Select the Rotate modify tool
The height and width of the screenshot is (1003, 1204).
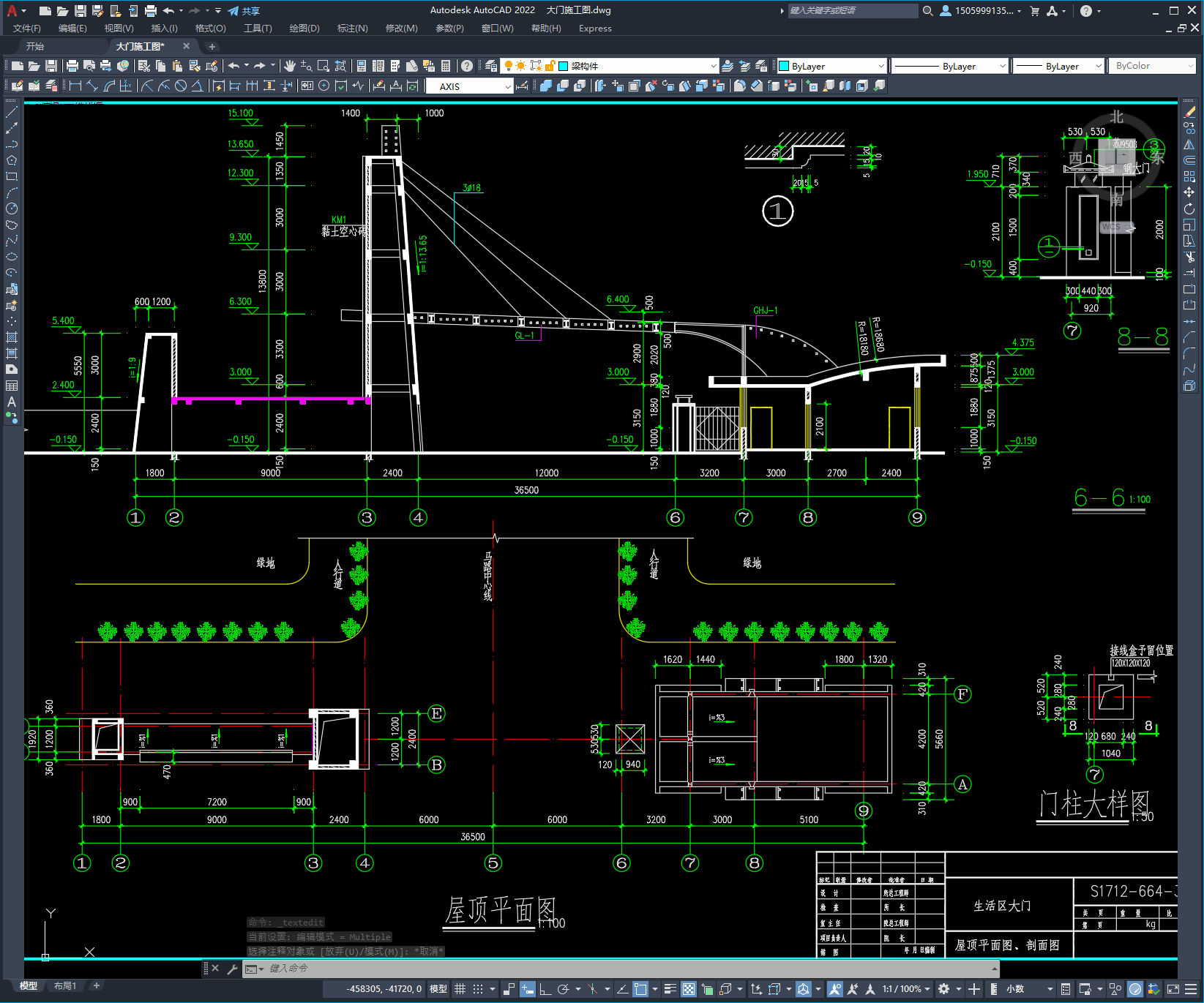1189,209
